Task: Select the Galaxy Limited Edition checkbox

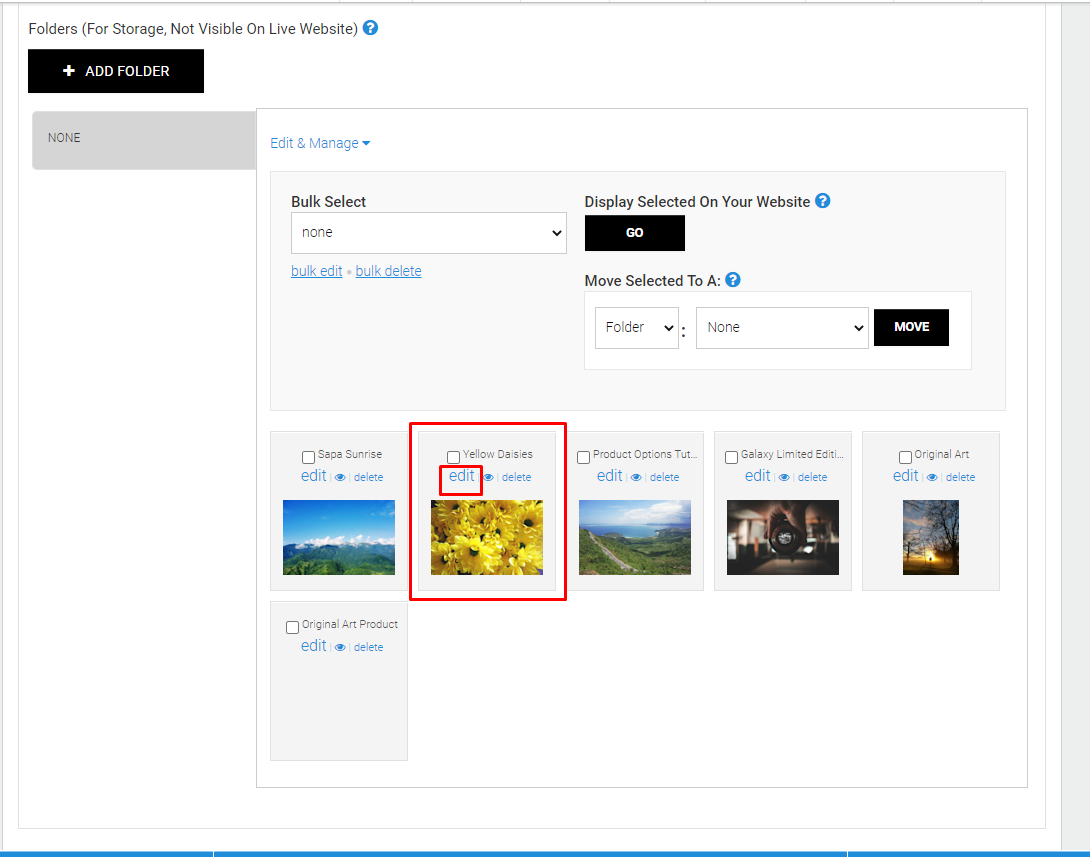Action: click(730, 456)
